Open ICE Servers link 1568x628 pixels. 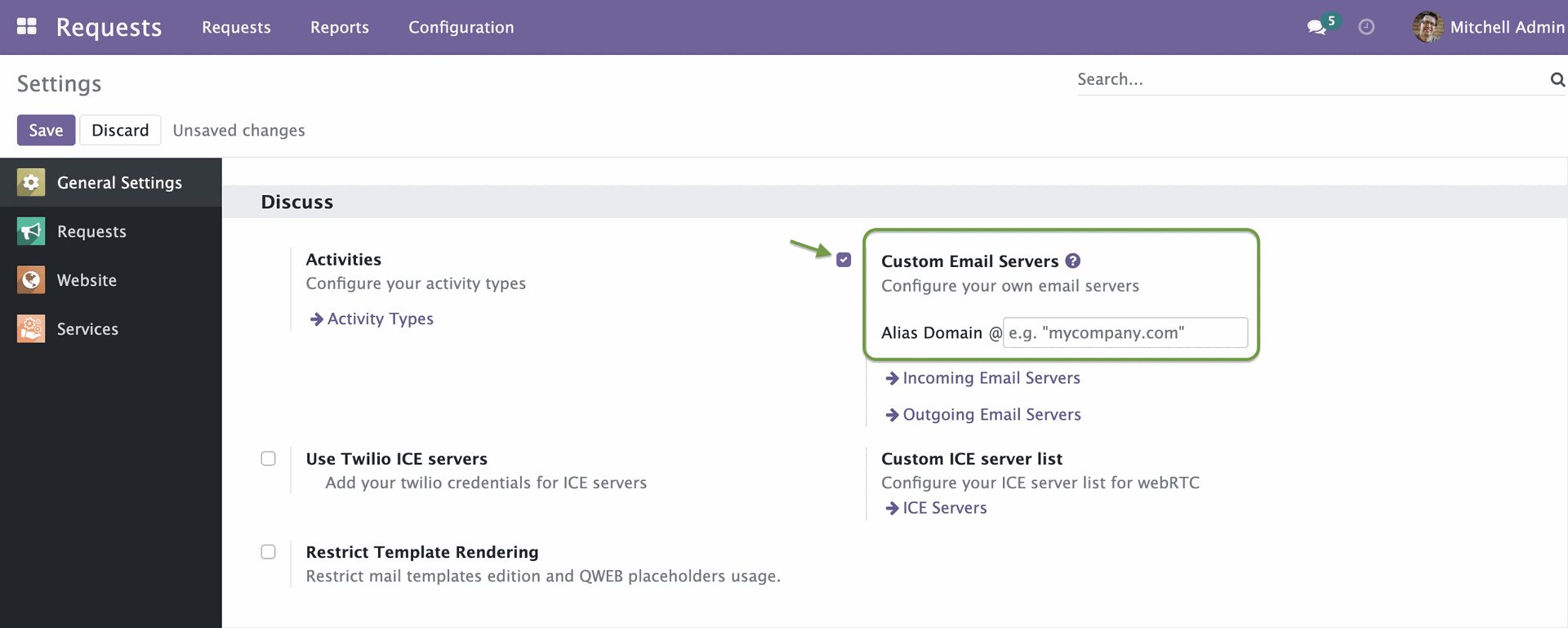pos(937,508)
